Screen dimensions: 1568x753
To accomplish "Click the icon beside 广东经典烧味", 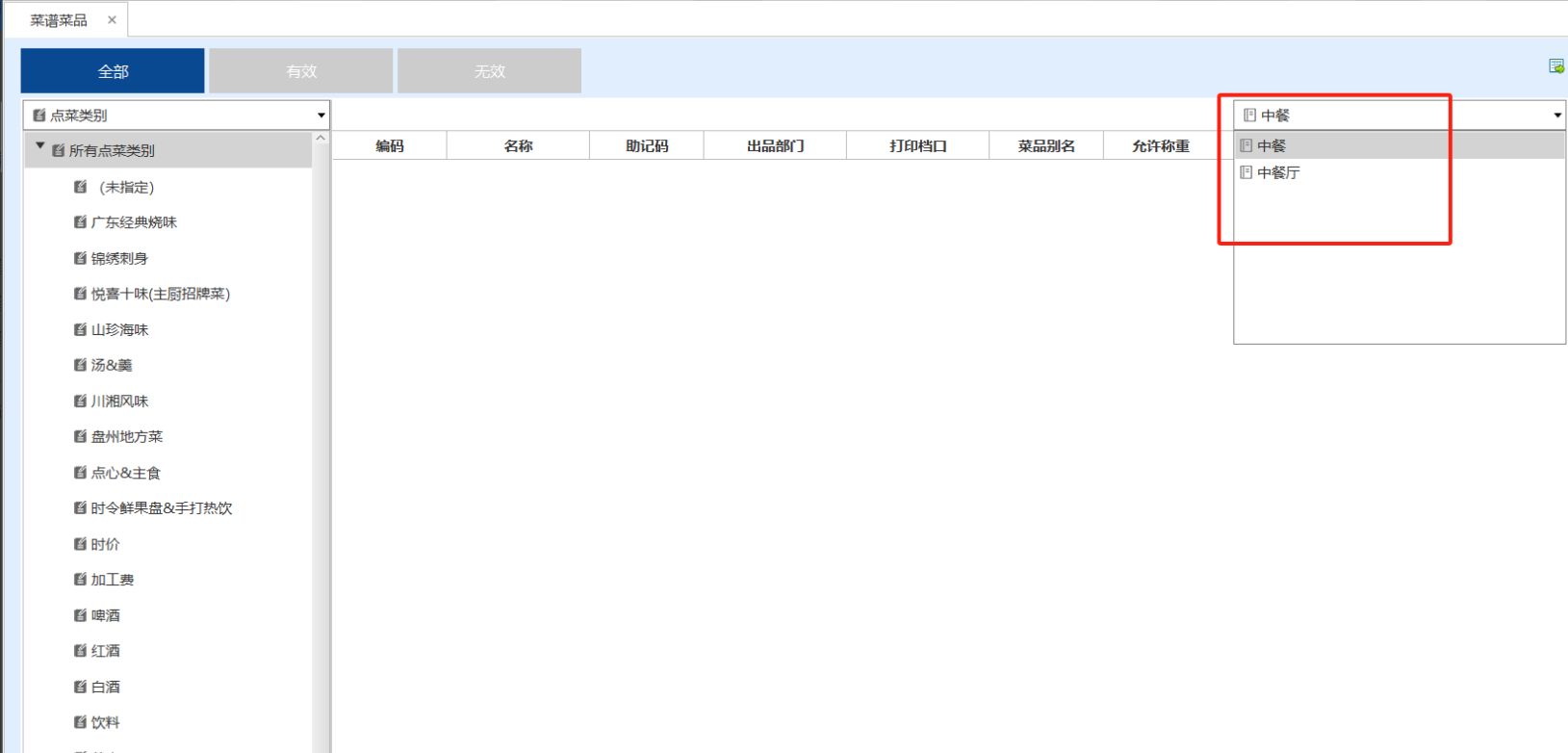I will 81,222.
